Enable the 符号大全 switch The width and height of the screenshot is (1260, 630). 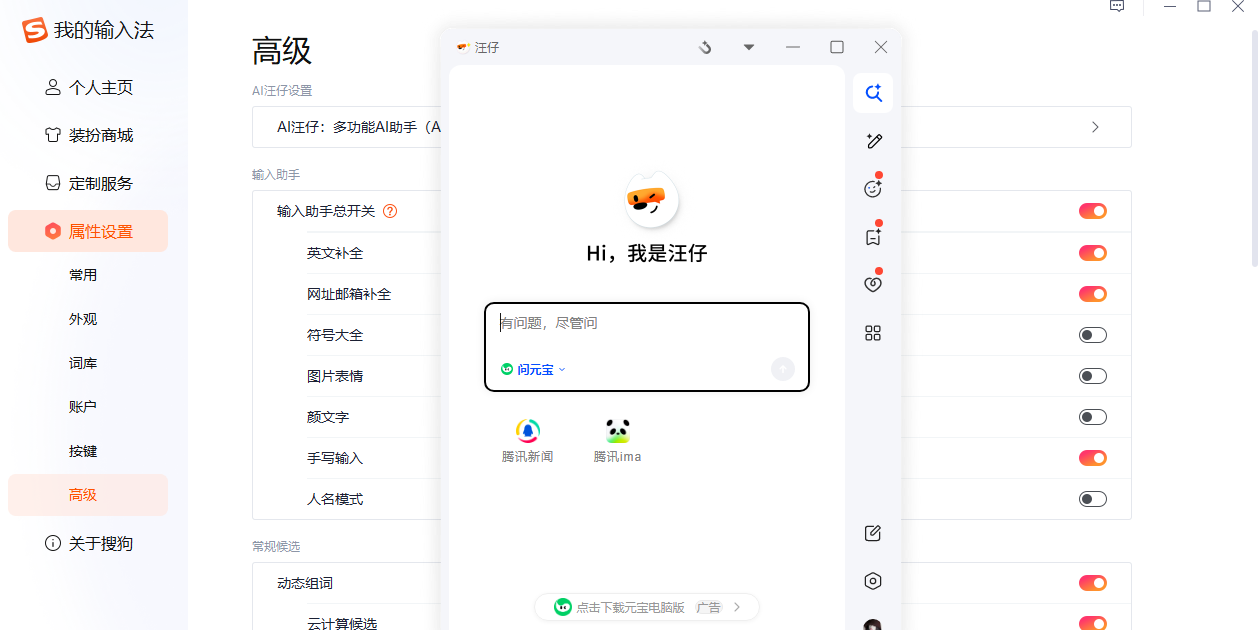pyautogui.click(x=1093, y=335)
